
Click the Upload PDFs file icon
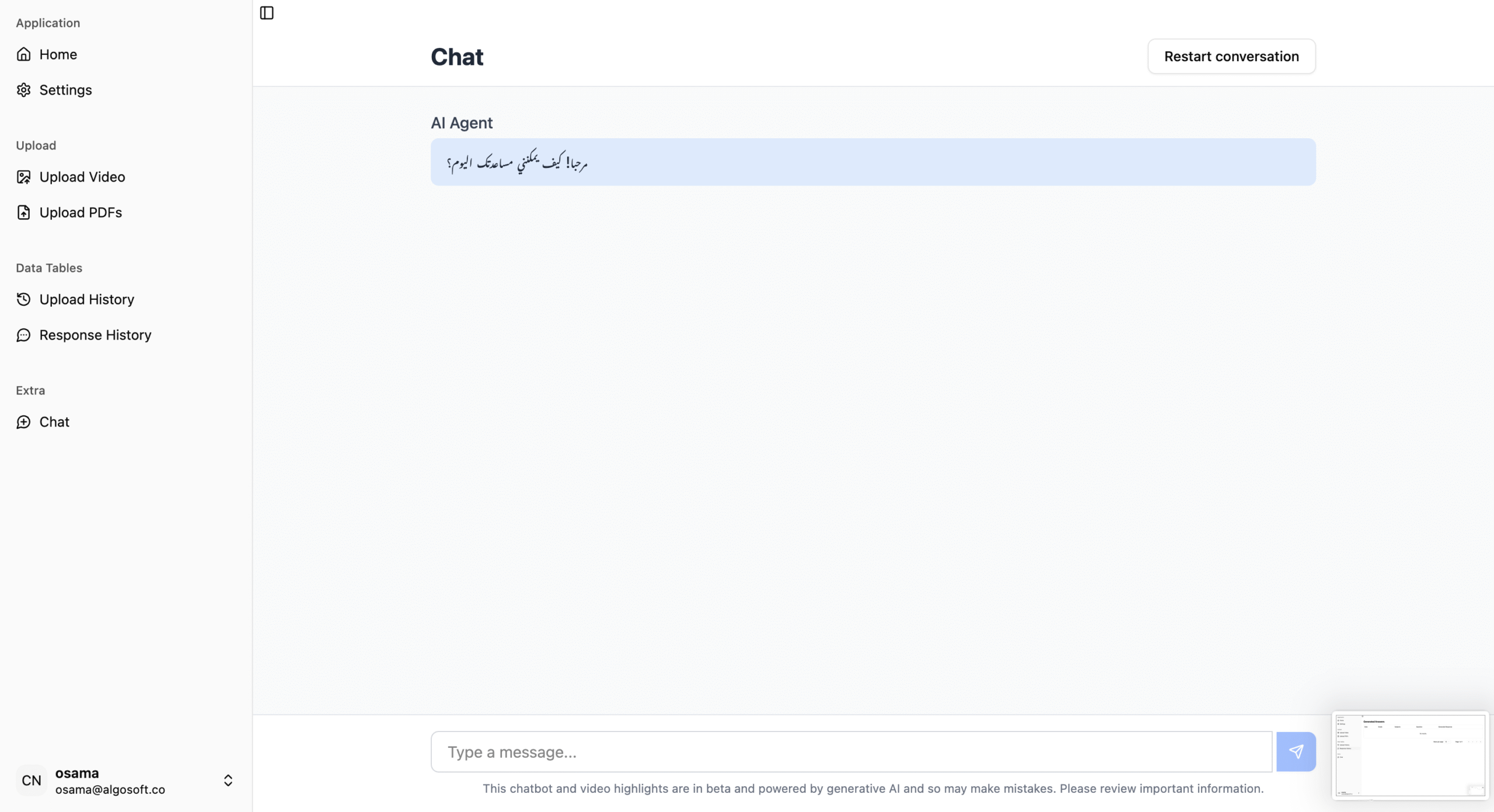pyautogui.click(x=23, y=212)
